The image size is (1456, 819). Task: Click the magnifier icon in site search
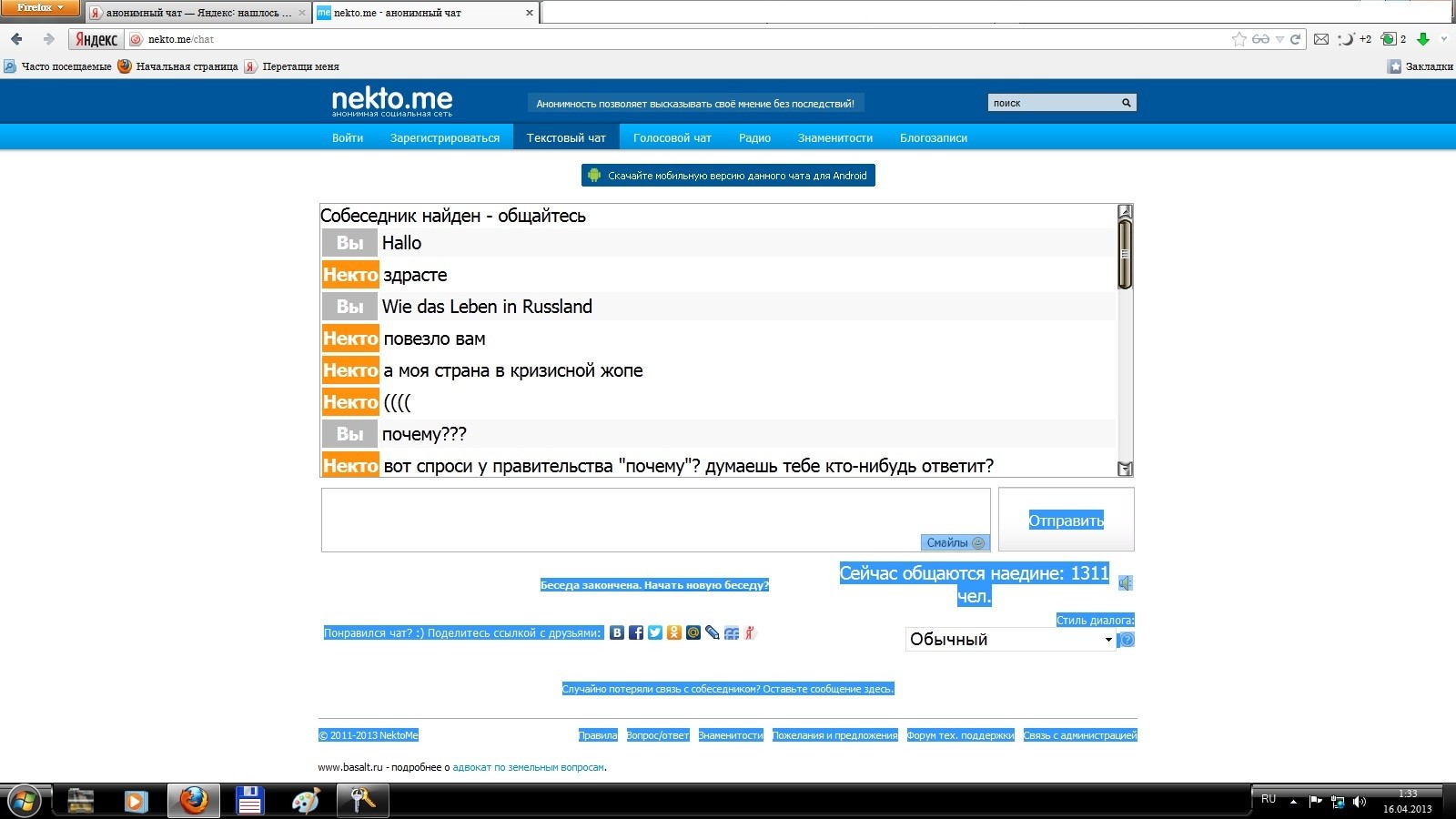coord(1126,103)
